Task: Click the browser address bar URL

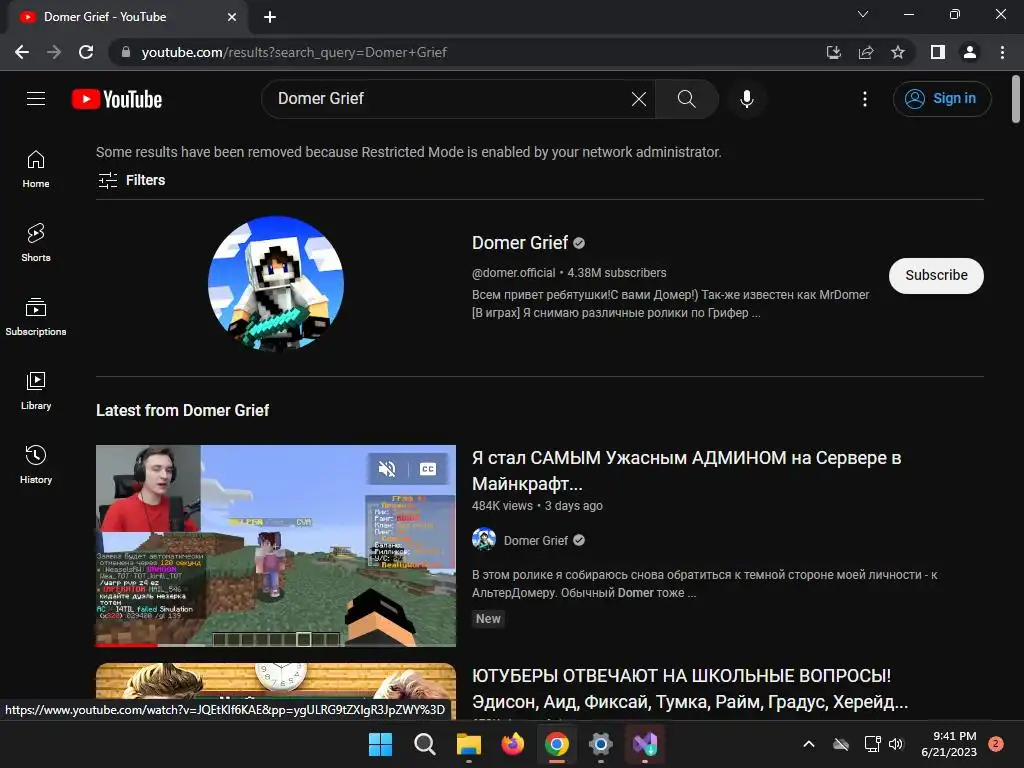Action: pos(294,52)
